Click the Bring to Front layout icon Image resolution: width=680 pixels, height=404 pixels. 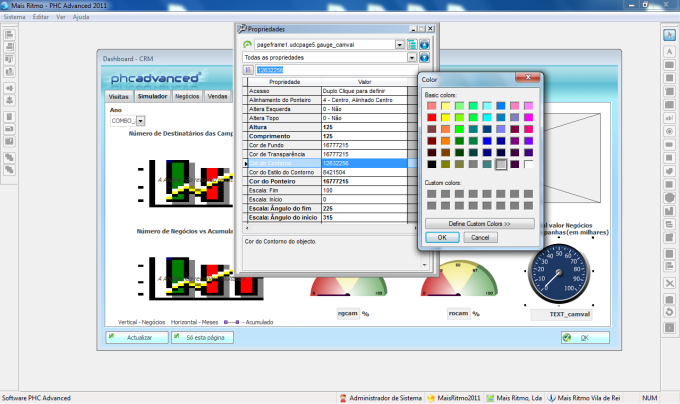pos(9,157)
